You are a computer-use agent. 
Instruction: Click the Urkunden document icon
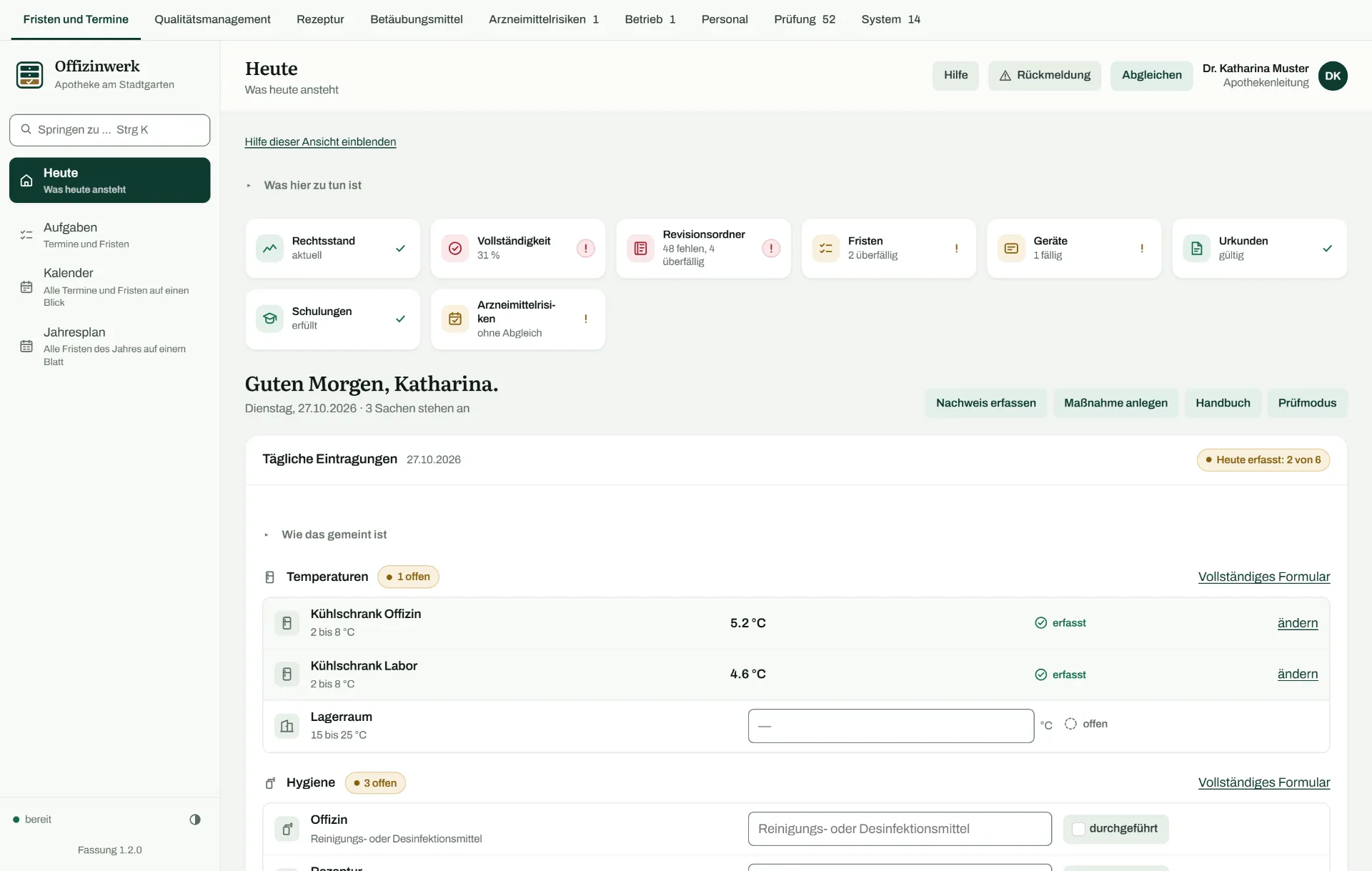click(1196, 248)
